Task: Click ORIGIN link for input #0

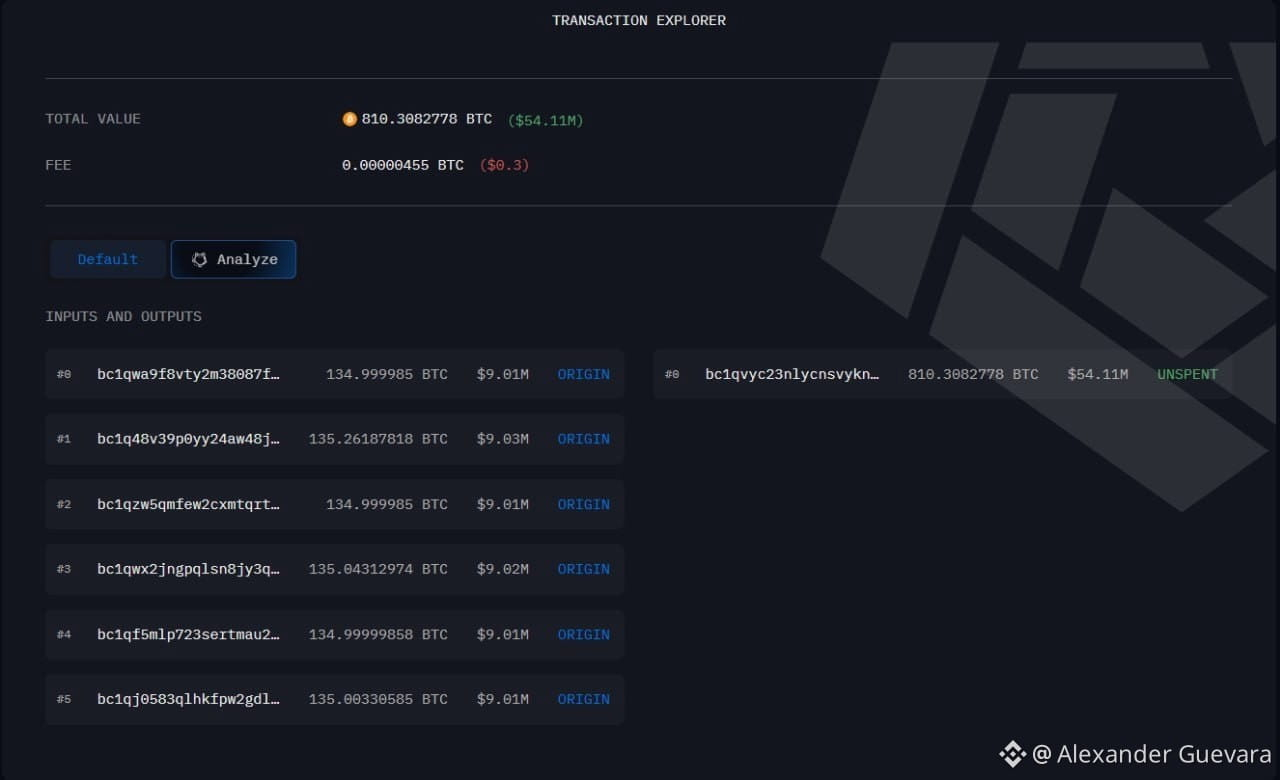Action: (584, 374)
